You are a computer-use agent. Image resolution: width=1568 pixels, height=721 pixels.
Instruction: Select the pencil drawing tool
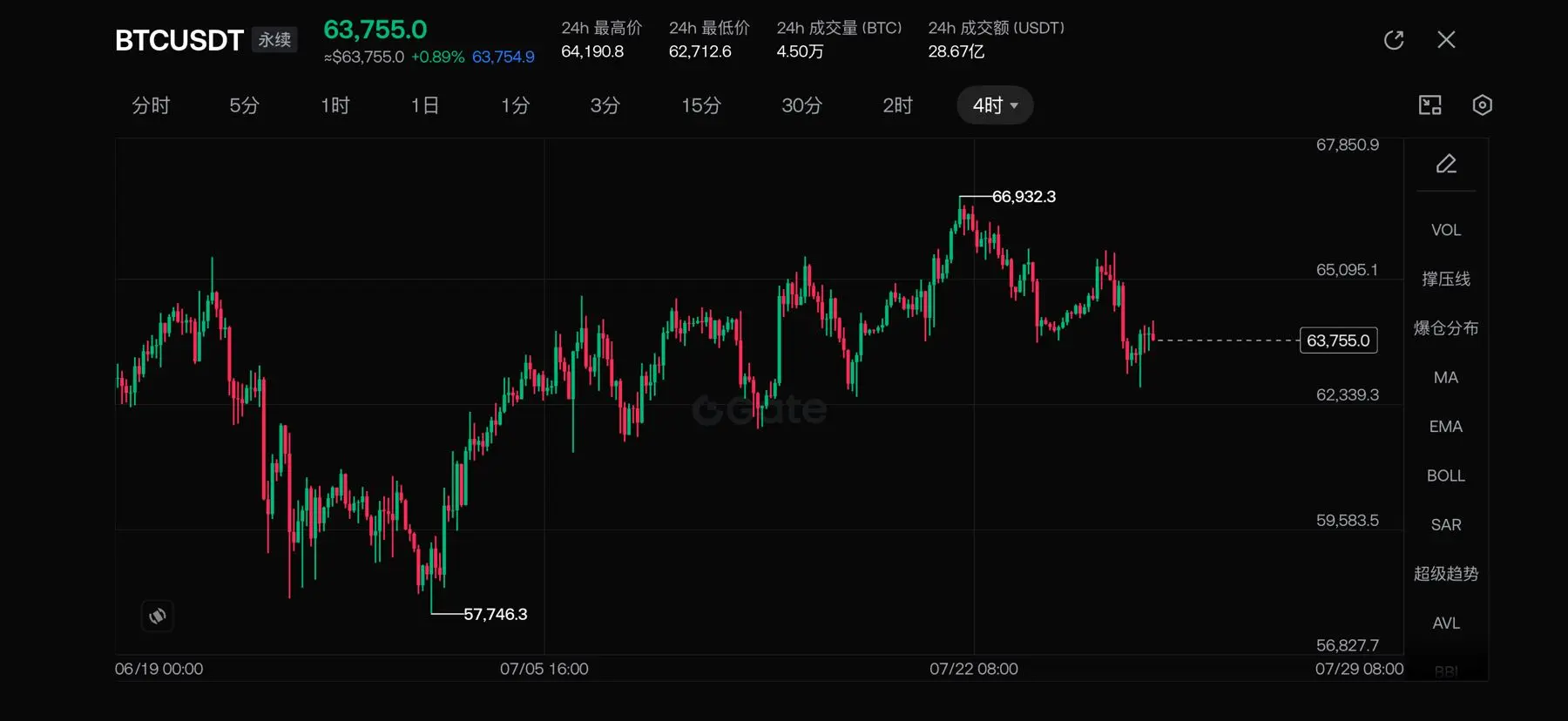1446,164
